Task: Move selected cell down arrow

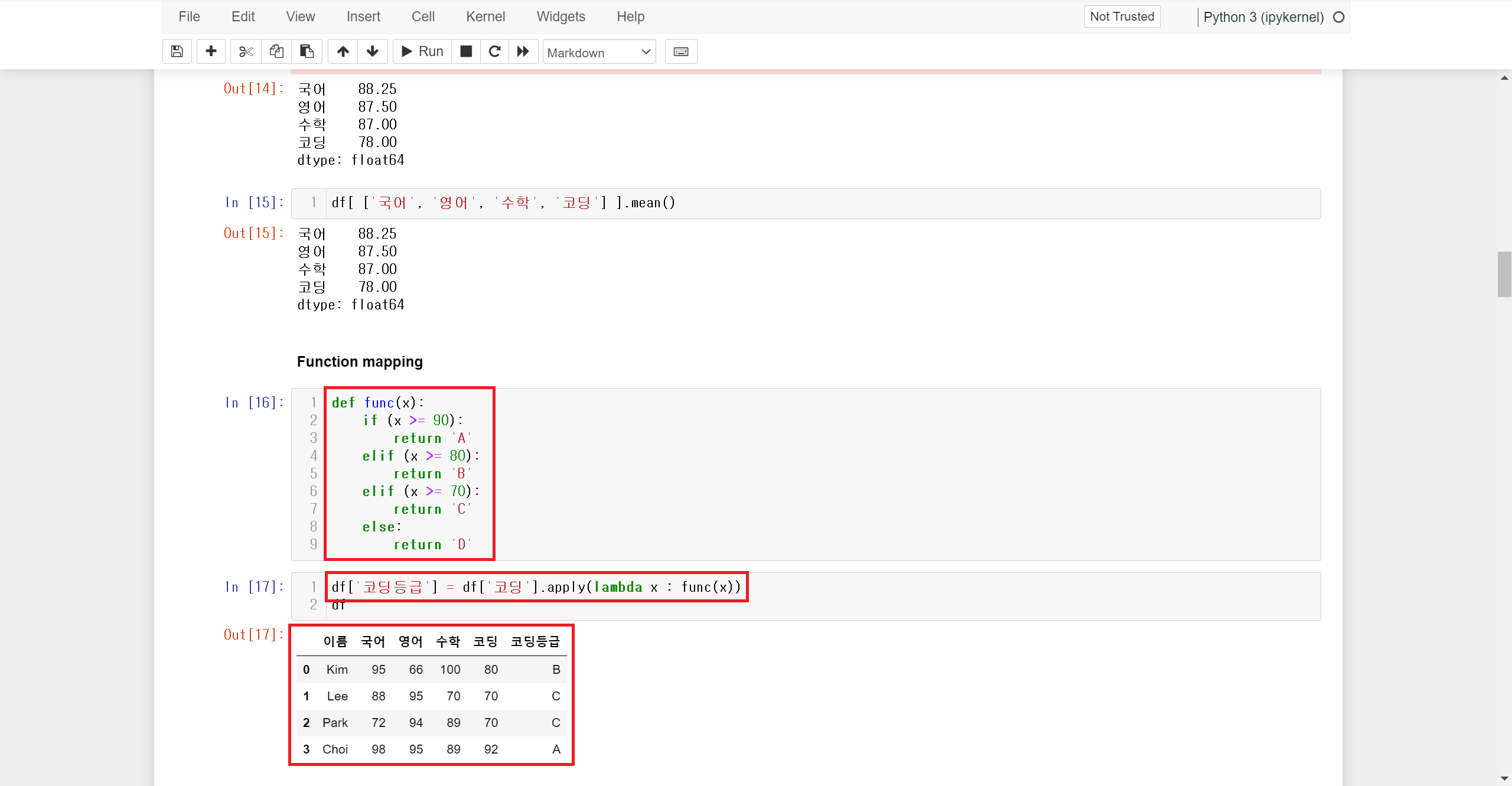Action: 373,51
